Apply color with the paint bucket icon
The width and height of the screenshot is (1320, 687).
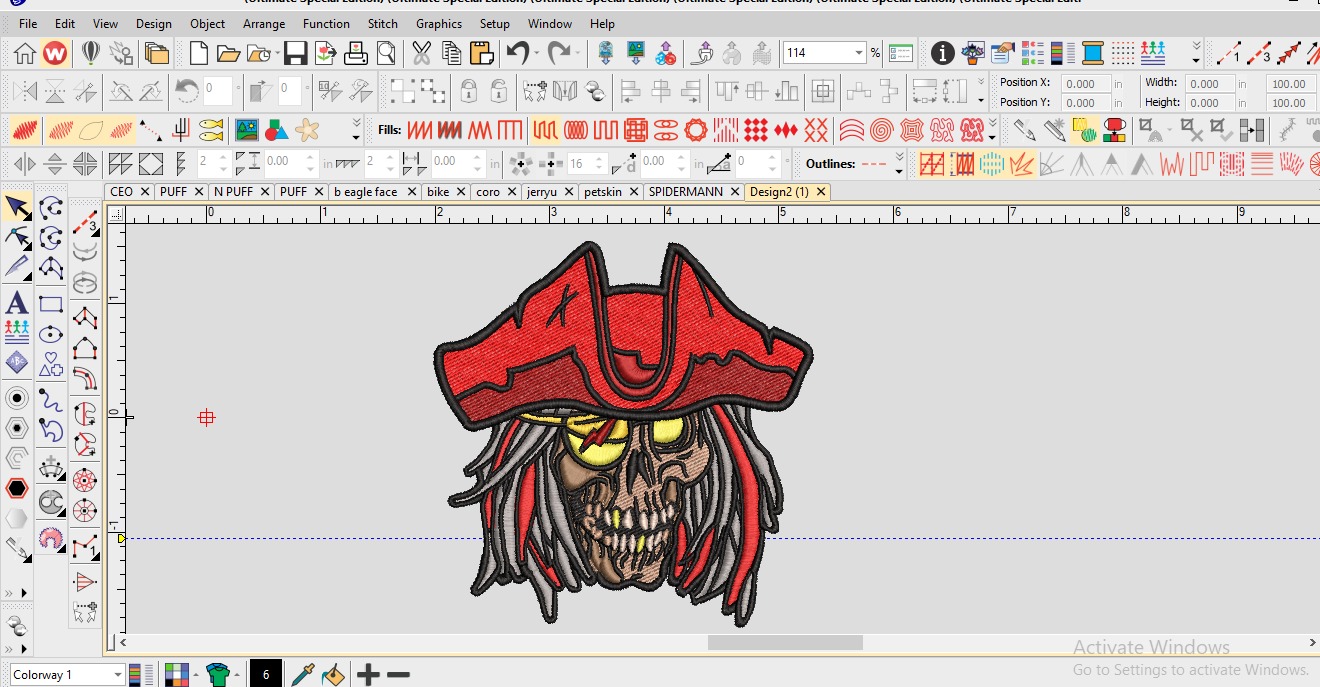point(332,675)
